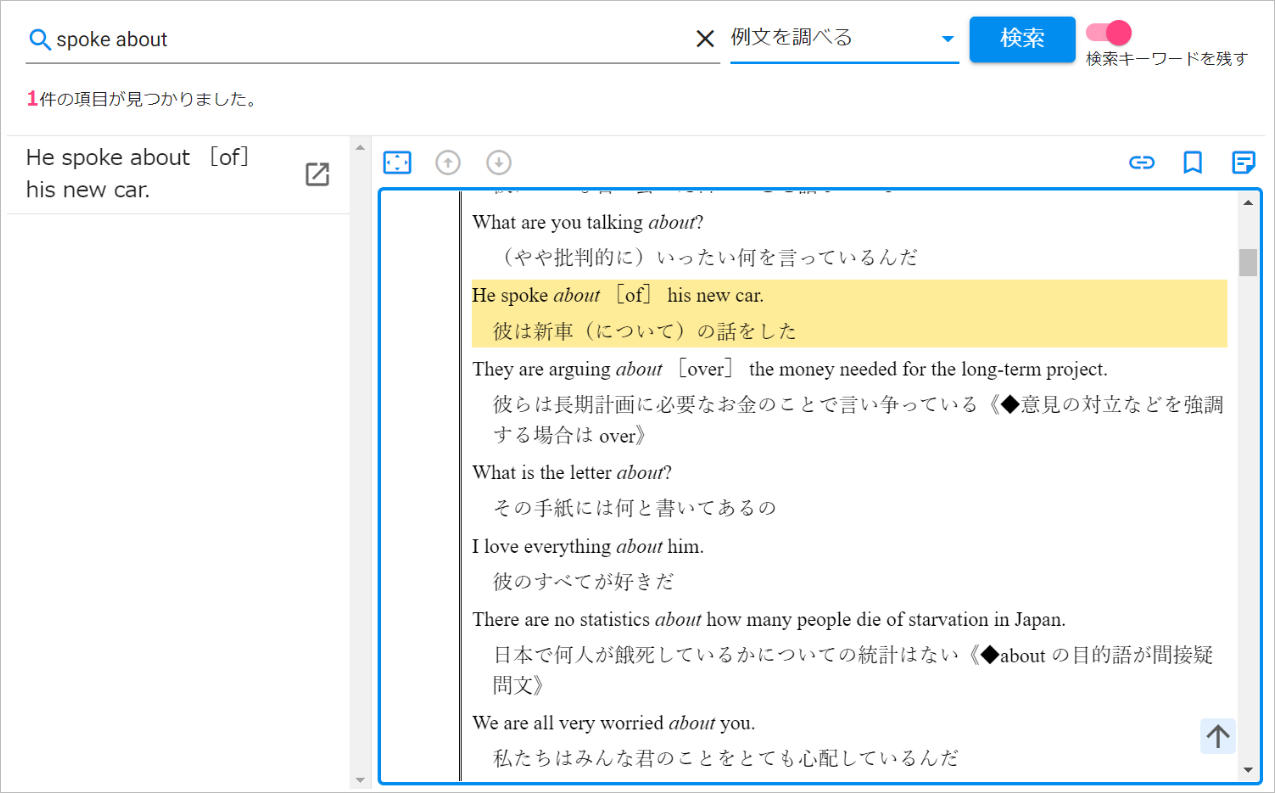Click scrollbar thumb in content pane

(x=1247, y=262)
